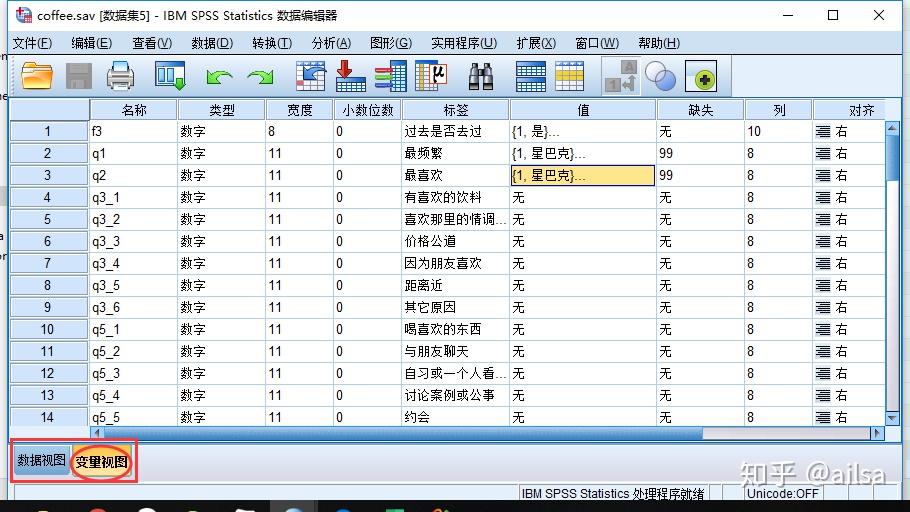Switch to 数据视图 tab

[41, 461]
